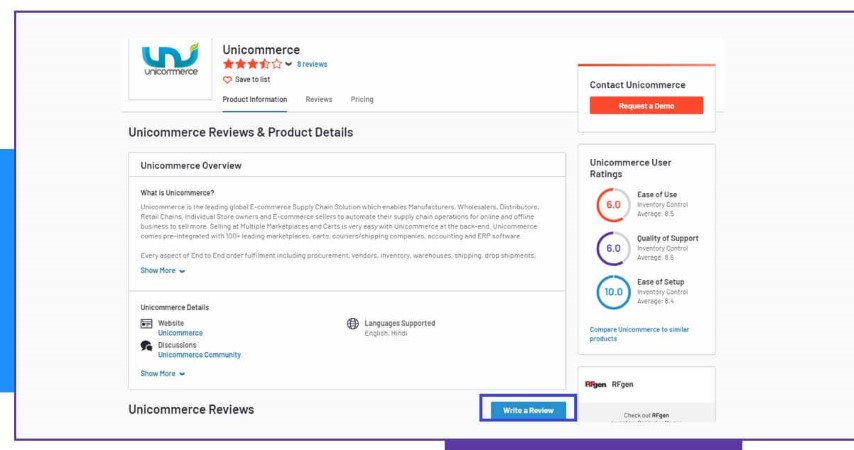Expand Show More under Unicommerce Details

[162, 373]
